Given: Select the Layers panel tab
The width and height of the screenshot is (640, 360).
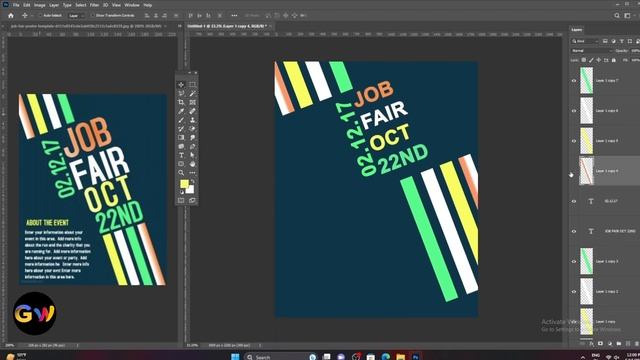Looking at the screenshot, I should pyautogui.click(x=577, y=30).
